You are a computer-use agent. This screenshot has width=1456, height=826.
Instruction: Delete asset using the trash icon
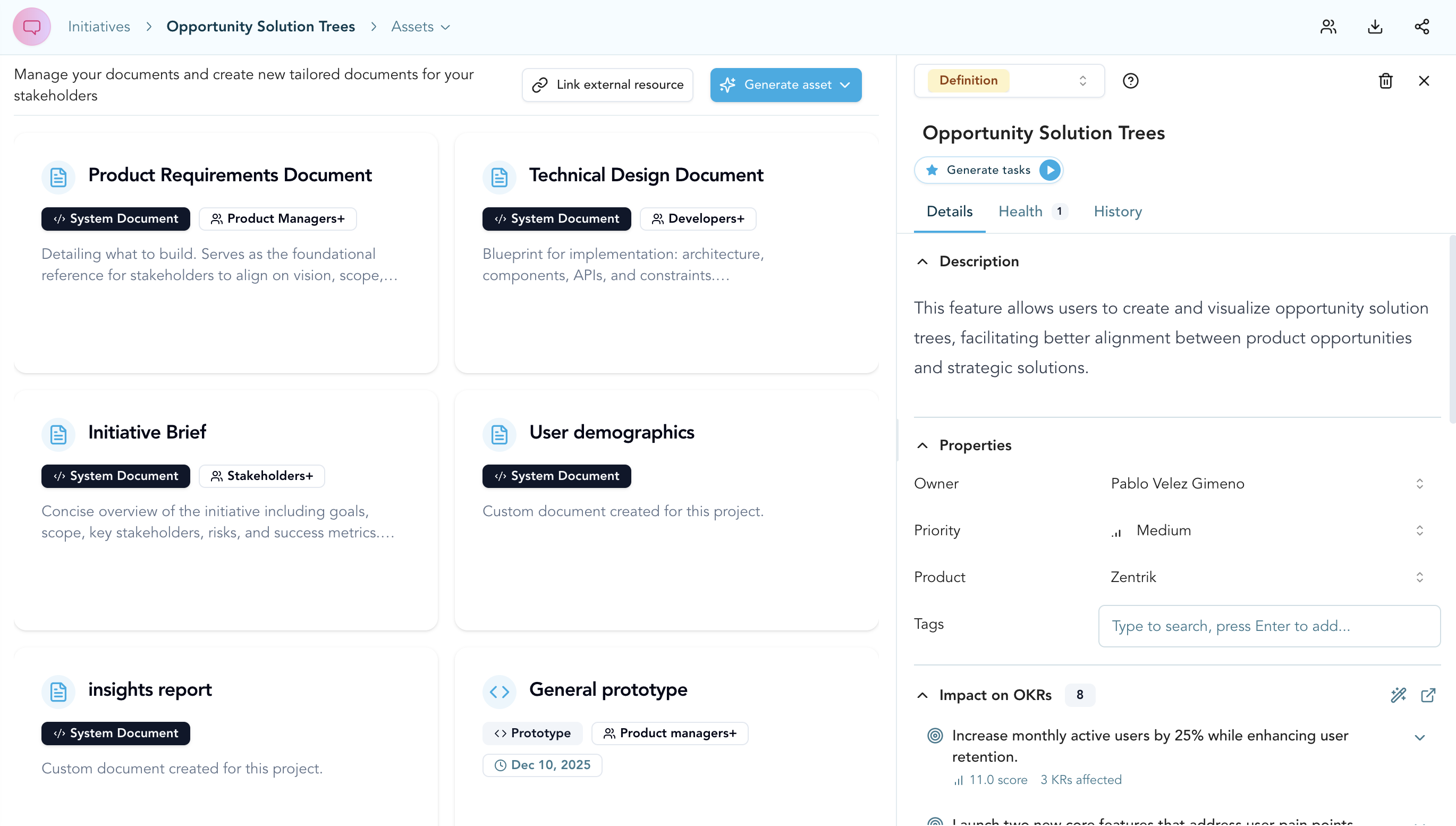1385,81
